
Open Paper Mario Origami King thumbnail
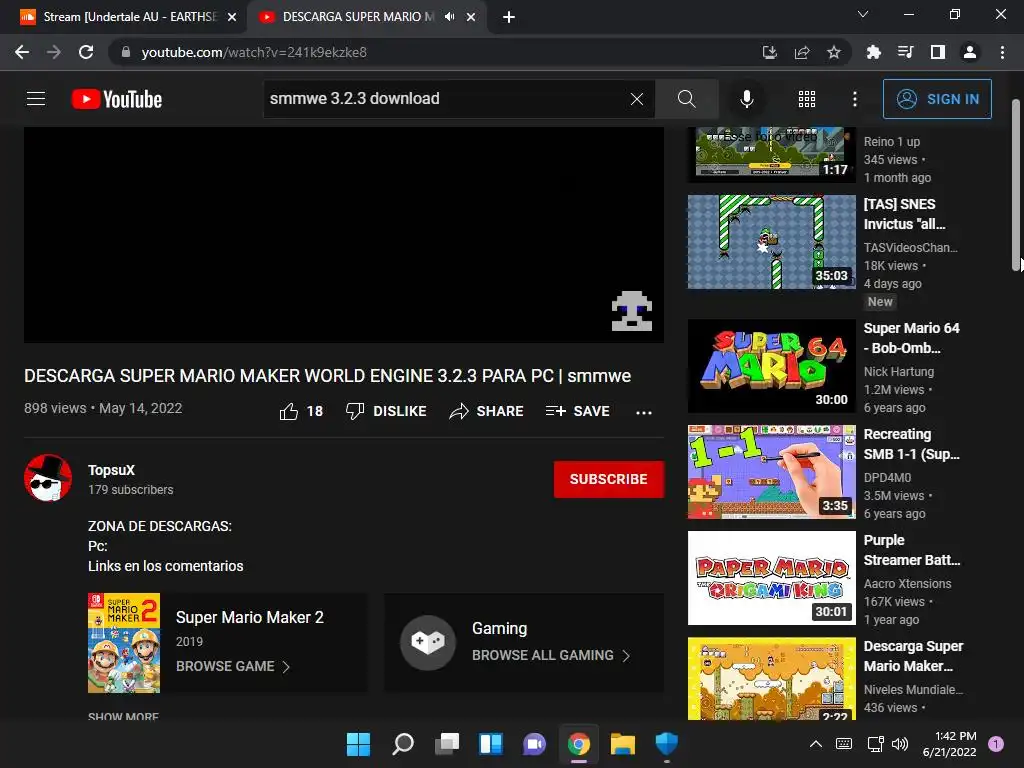click(x=772, y=578)
